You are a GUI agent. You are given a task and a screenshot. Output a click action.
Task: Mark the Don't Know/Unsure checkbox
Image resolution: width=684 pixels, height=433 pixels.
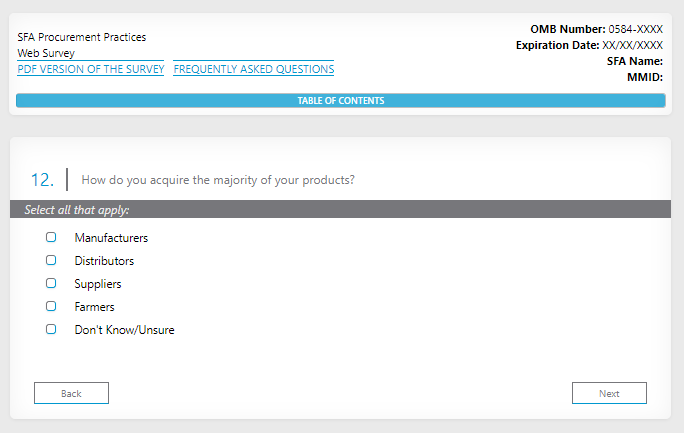click(51, 330)
